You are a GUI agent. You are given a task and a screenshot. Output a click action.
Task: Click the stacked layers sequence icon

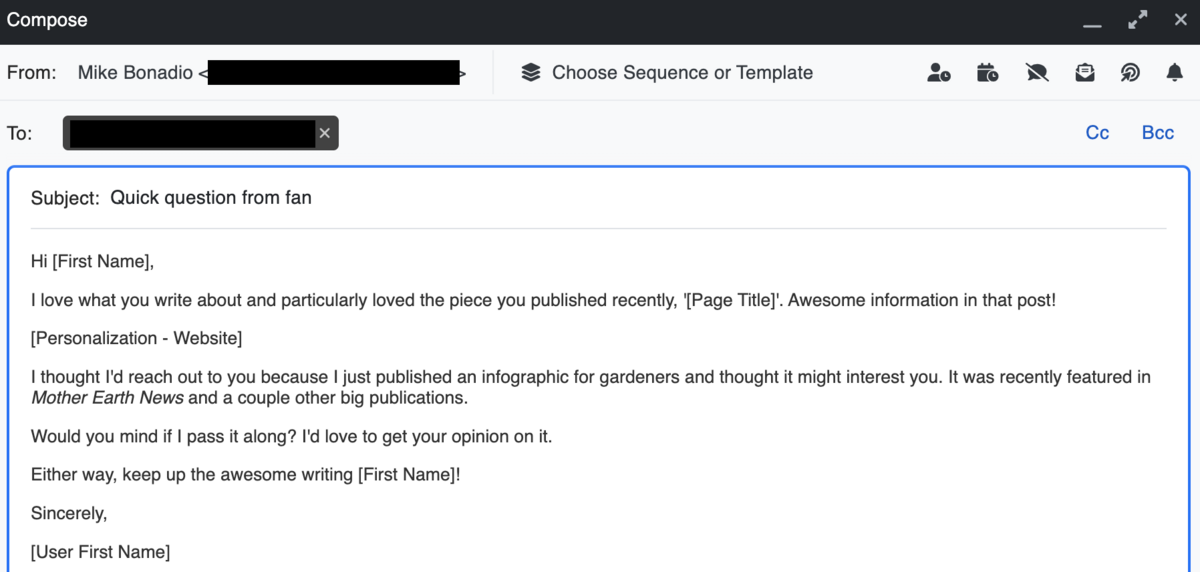point(531,73)
